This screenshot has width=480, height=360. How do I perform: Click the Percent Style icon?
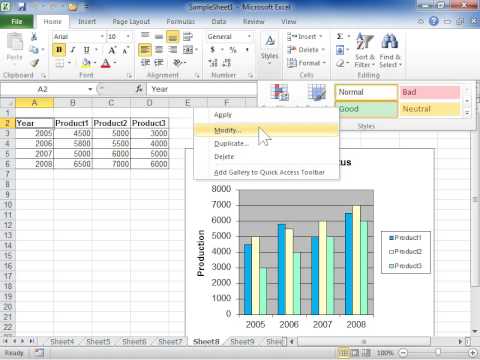(x=233, y=50)
